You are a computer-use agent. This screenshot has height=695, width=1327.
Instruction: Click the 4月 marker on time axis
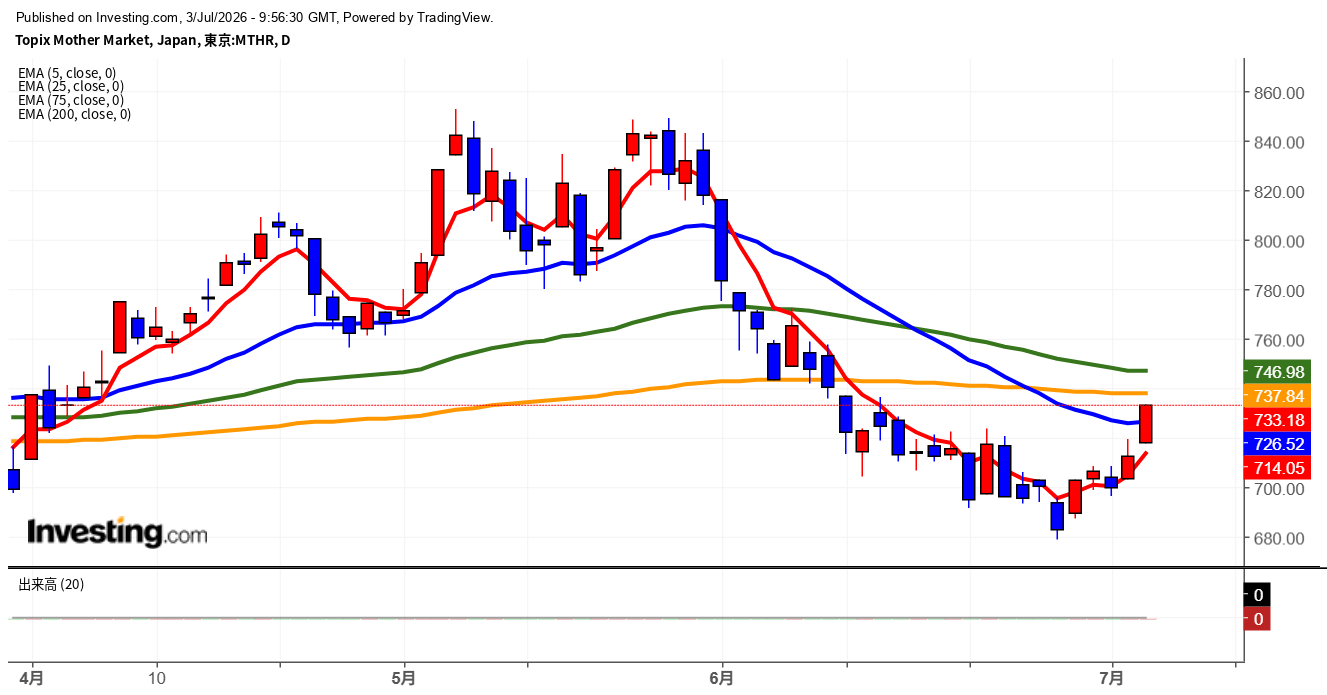pos(33,678)
